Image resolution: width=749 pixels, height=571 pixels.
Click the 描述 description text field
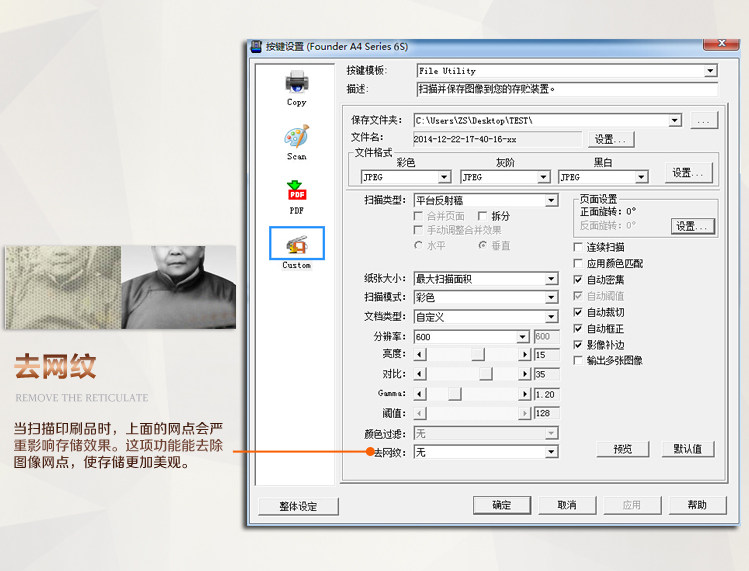point(567,89)
